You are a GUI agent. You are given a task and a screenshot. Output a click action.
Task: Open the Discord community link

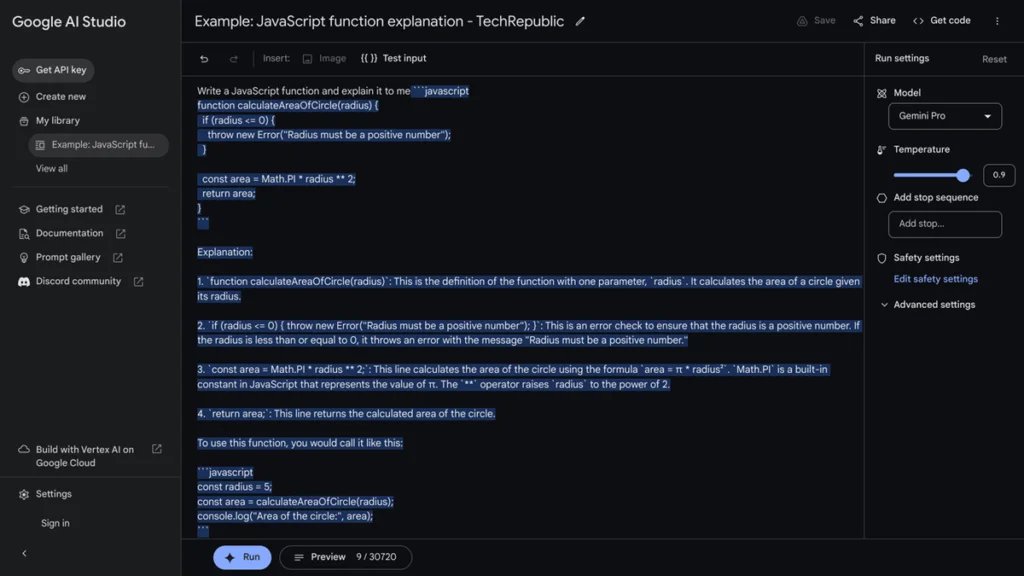(80, 281)
